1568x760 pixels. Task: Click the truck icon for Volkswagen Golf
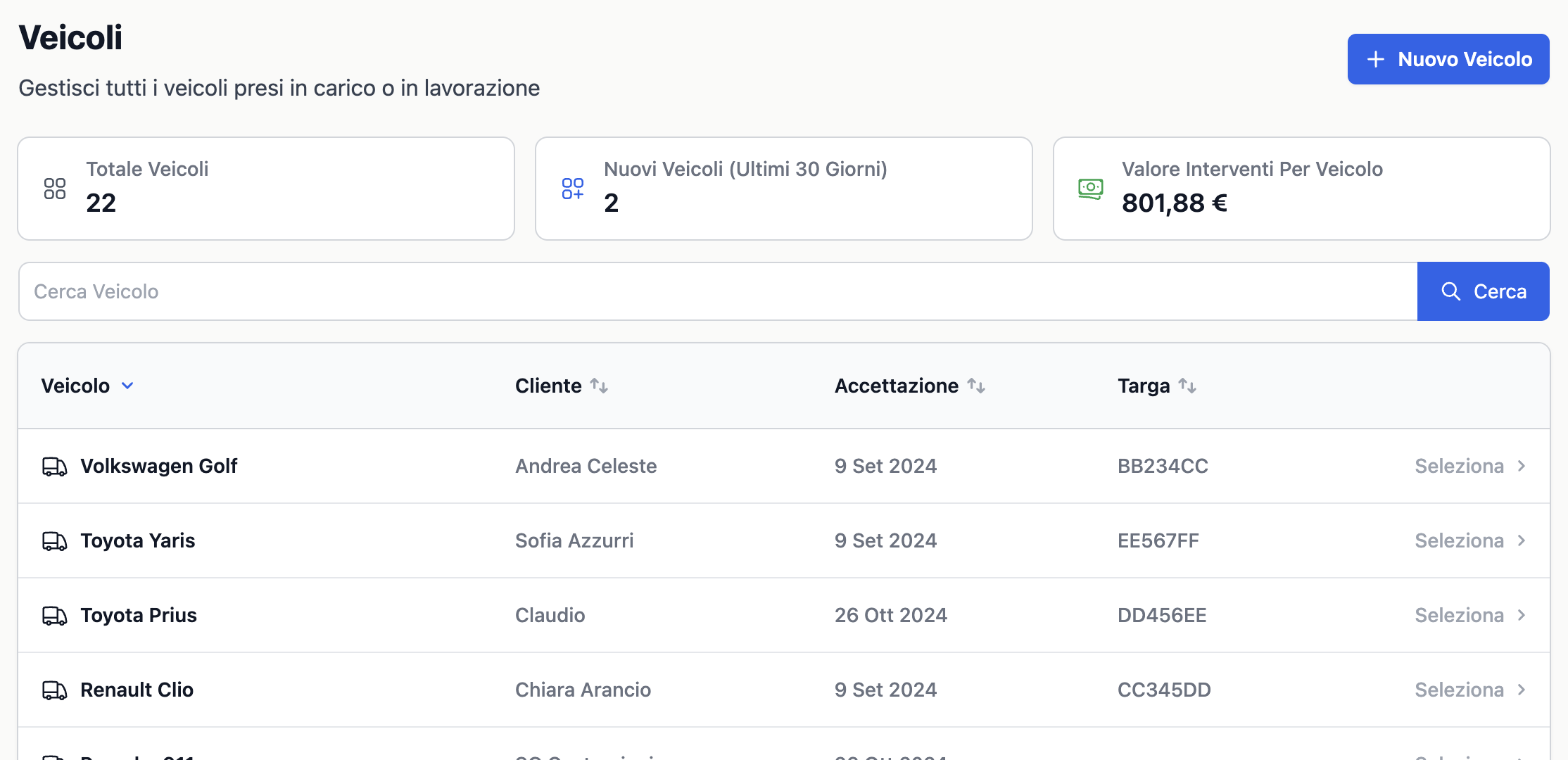tap(54, 467)
